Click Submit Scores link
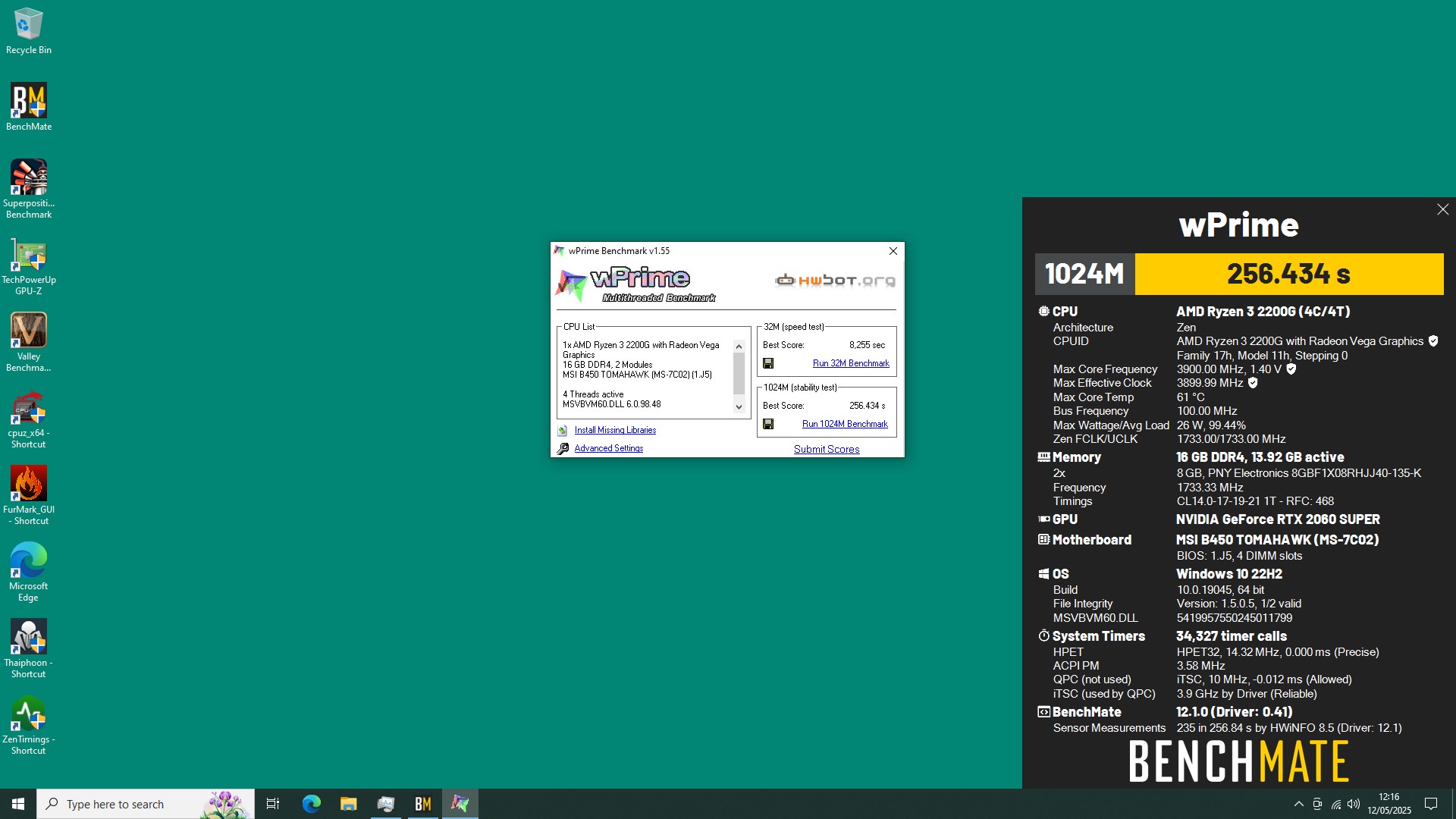Viewport: 1456px width, 819px height. point(827,449)
